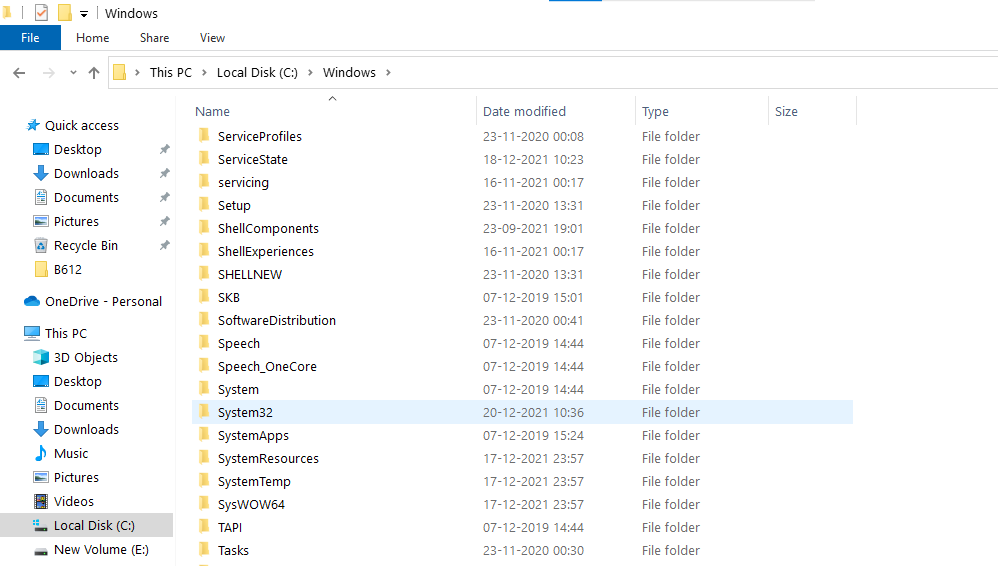Viewport: 998px width, 566px height.
Task: Click Downloads arrow icon under This PC
Action: (41, 429)
